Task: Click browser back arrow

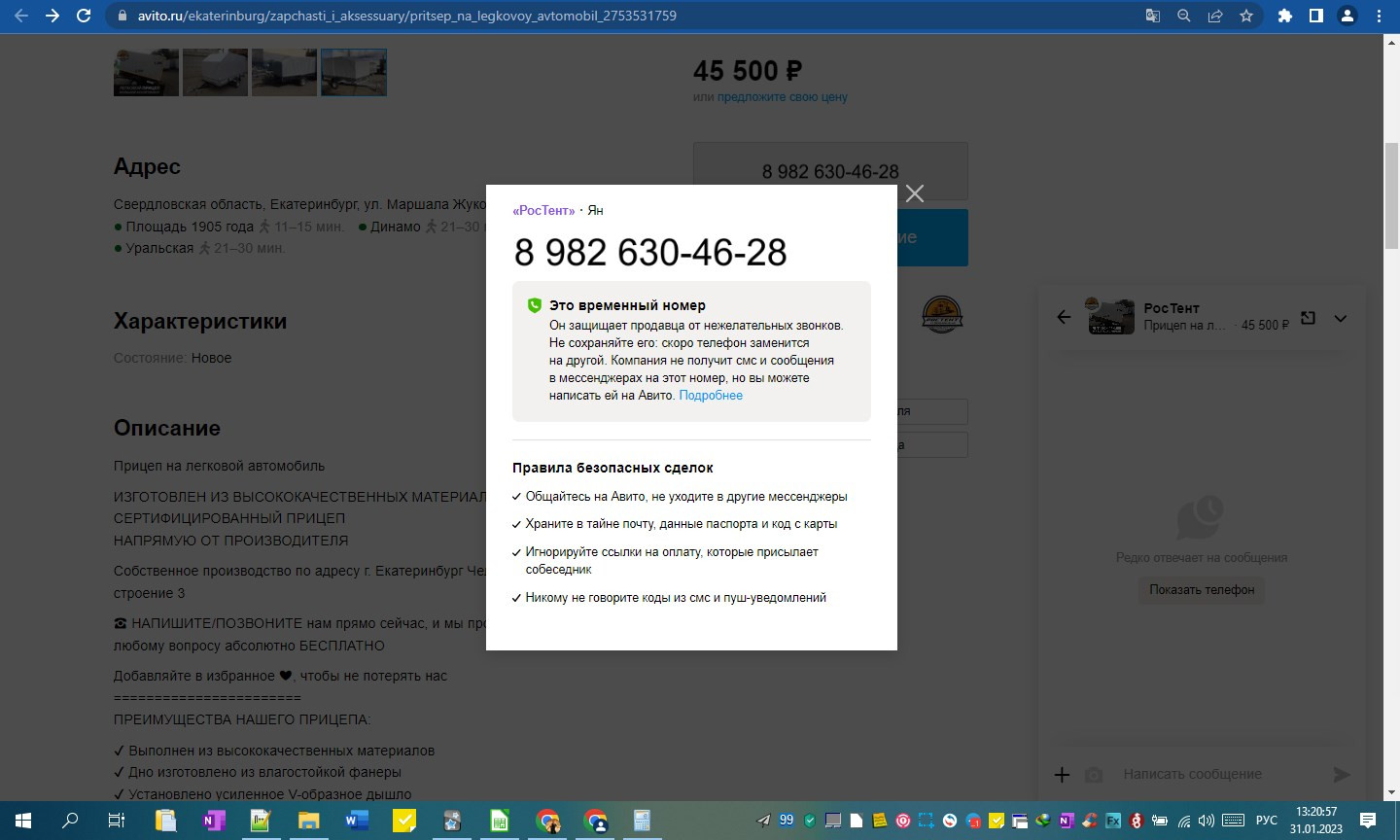Action: [x=21, y=16]
